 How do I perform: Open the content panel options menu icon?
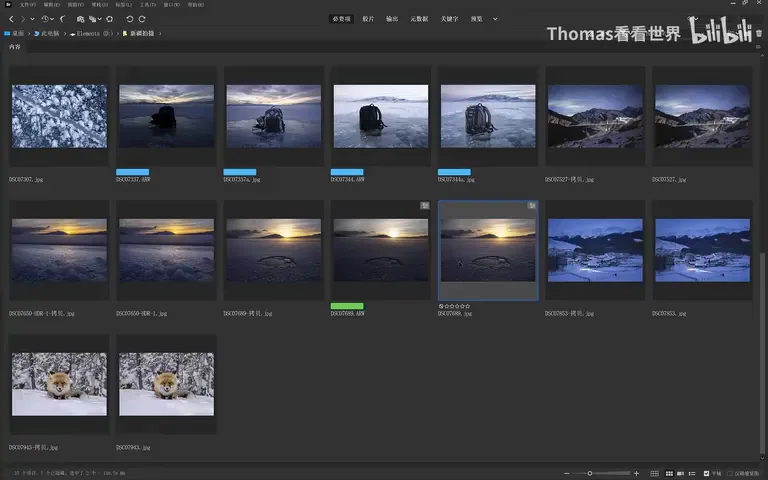coord(759,47)
